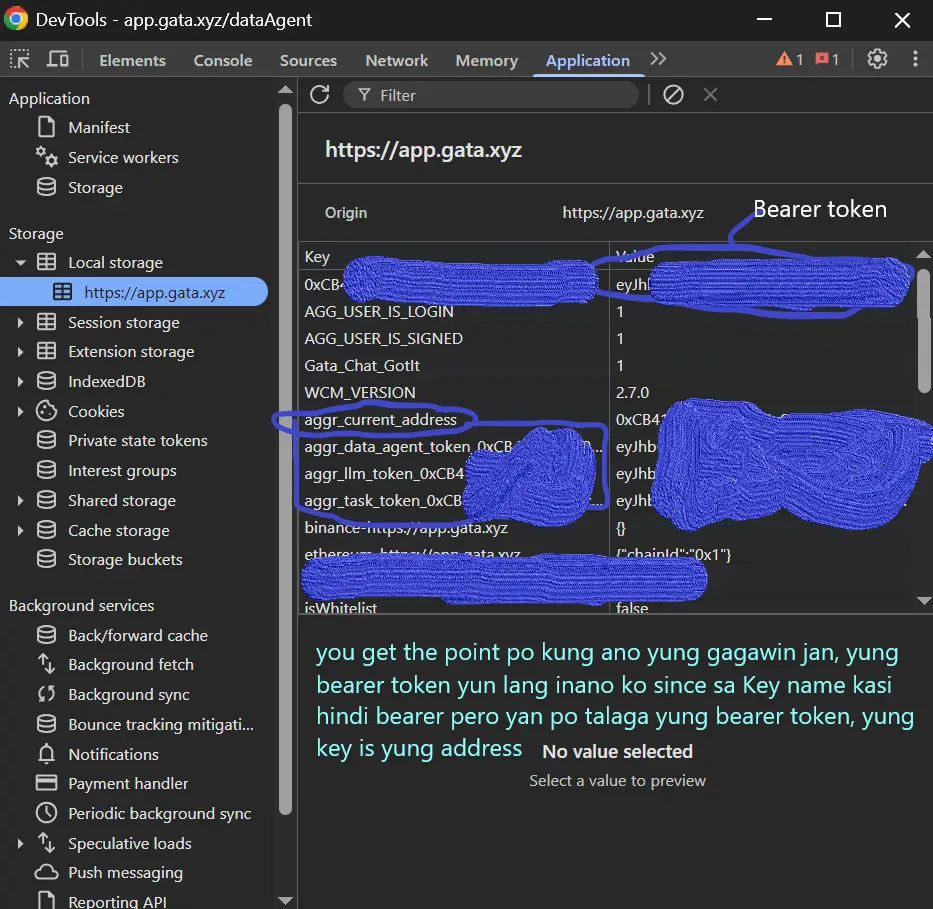Click the 2.7.0 value cell

click(632, 393)
